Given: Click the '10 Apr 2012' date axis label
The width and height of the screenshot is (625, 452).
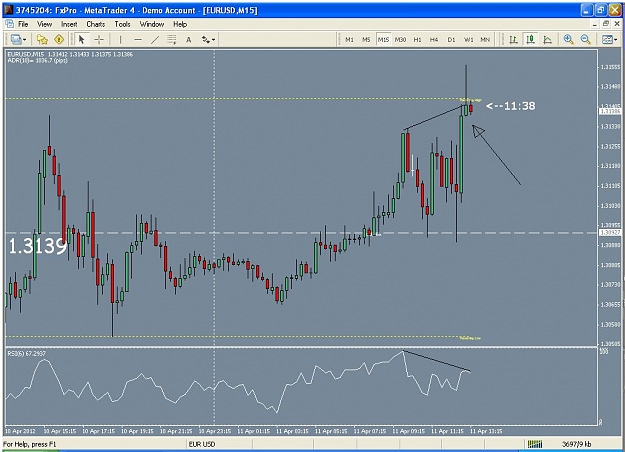Looking at the screenshot, I should tap(20, 431).
